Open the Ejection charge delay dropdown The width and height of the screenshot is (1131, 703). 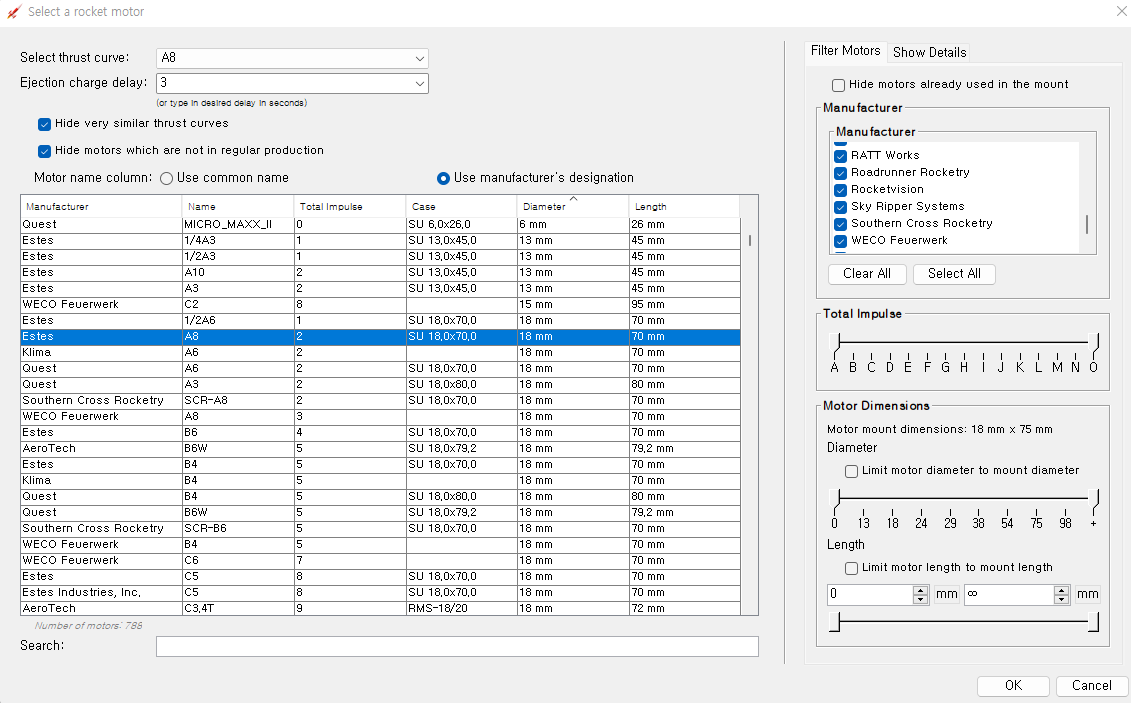click(x=292, y=83)
